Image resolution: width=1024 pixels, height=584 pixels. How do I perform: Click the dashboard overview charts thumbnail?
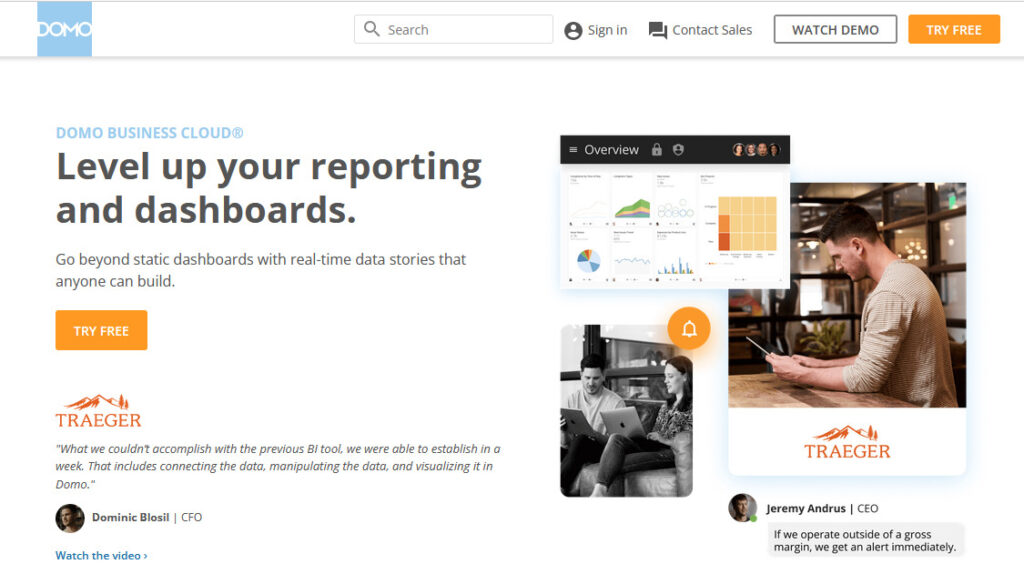(x=675, y=226)
